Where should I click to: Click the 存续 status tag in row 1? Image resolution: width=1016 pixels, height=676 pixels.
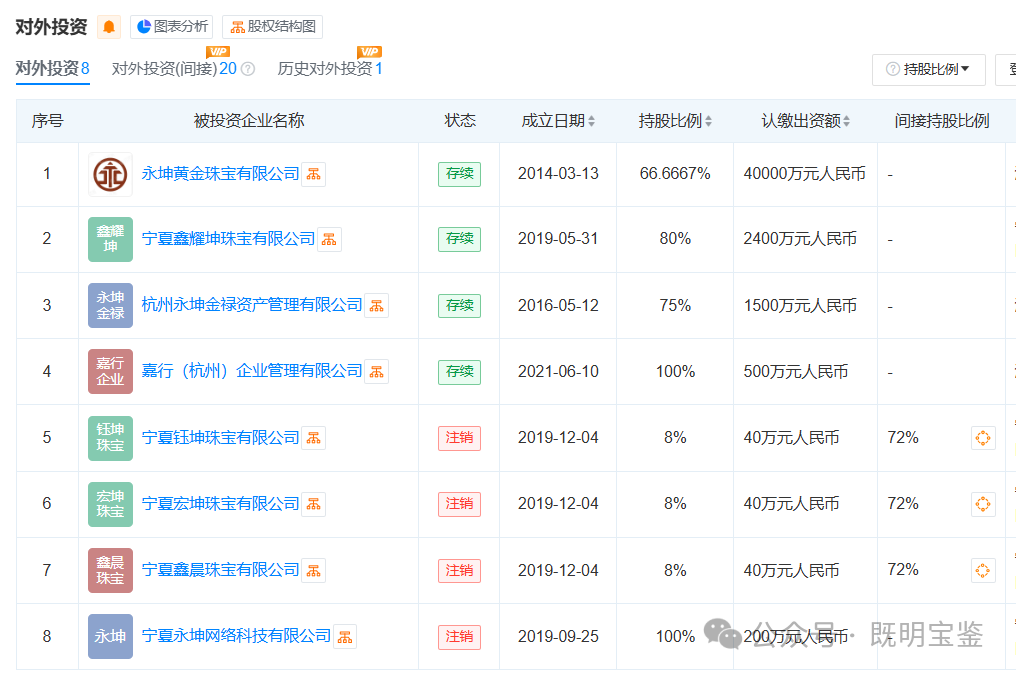pyautogui.click(x=458, y=173)
